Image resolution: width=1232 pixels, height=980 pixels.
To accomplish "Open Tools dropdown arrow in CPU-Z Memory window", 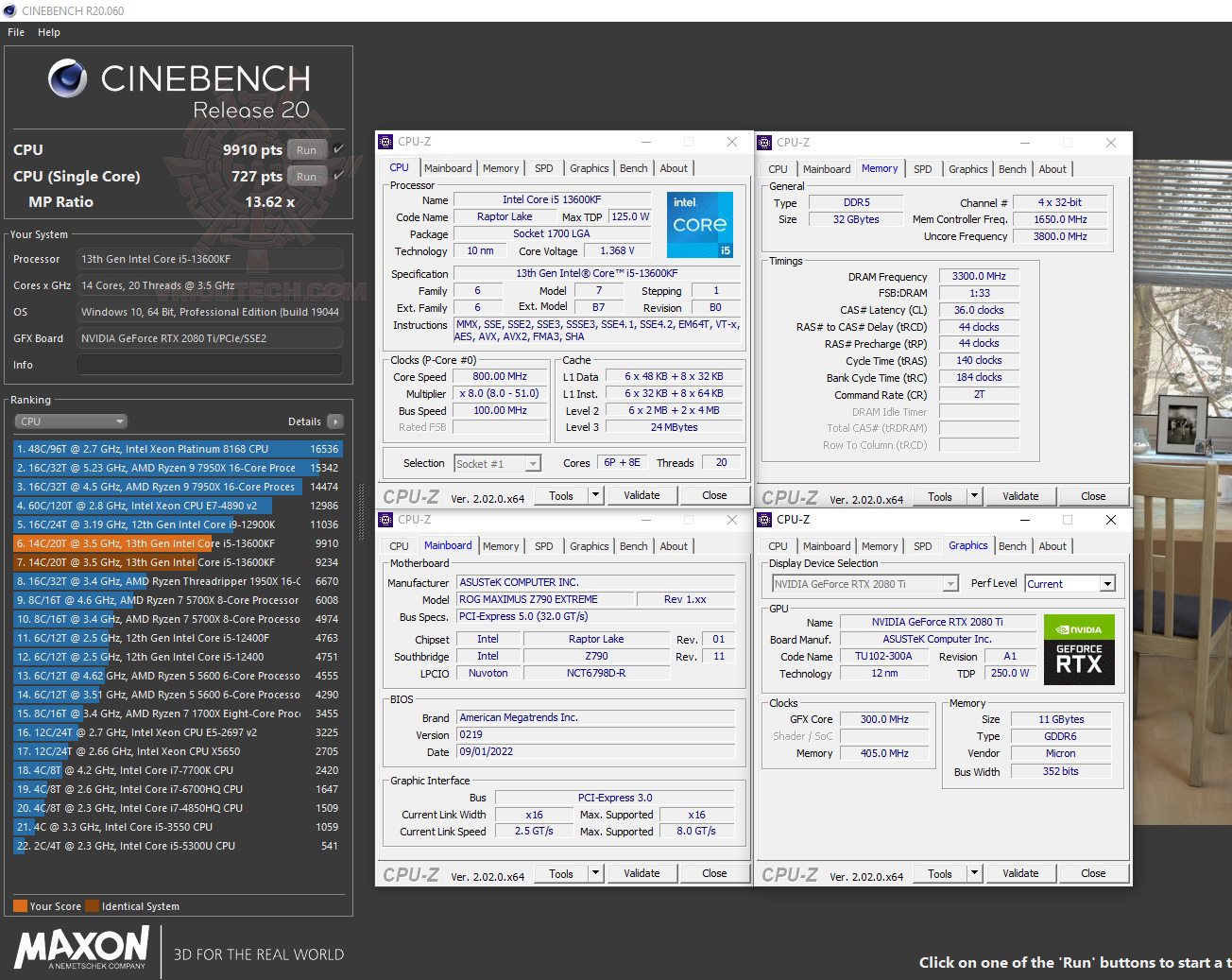I will point(974,496).
